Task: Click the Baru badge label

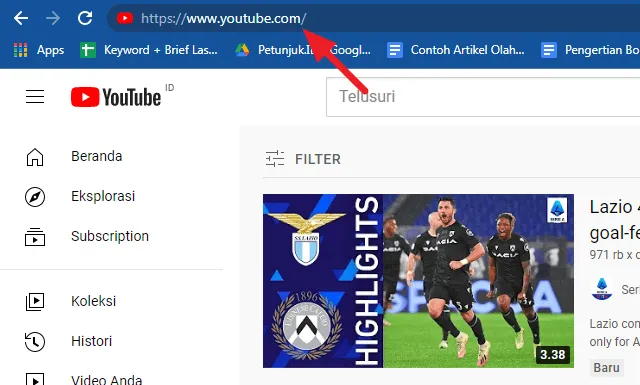Action: pyautogui.click(x=607, y=368)
